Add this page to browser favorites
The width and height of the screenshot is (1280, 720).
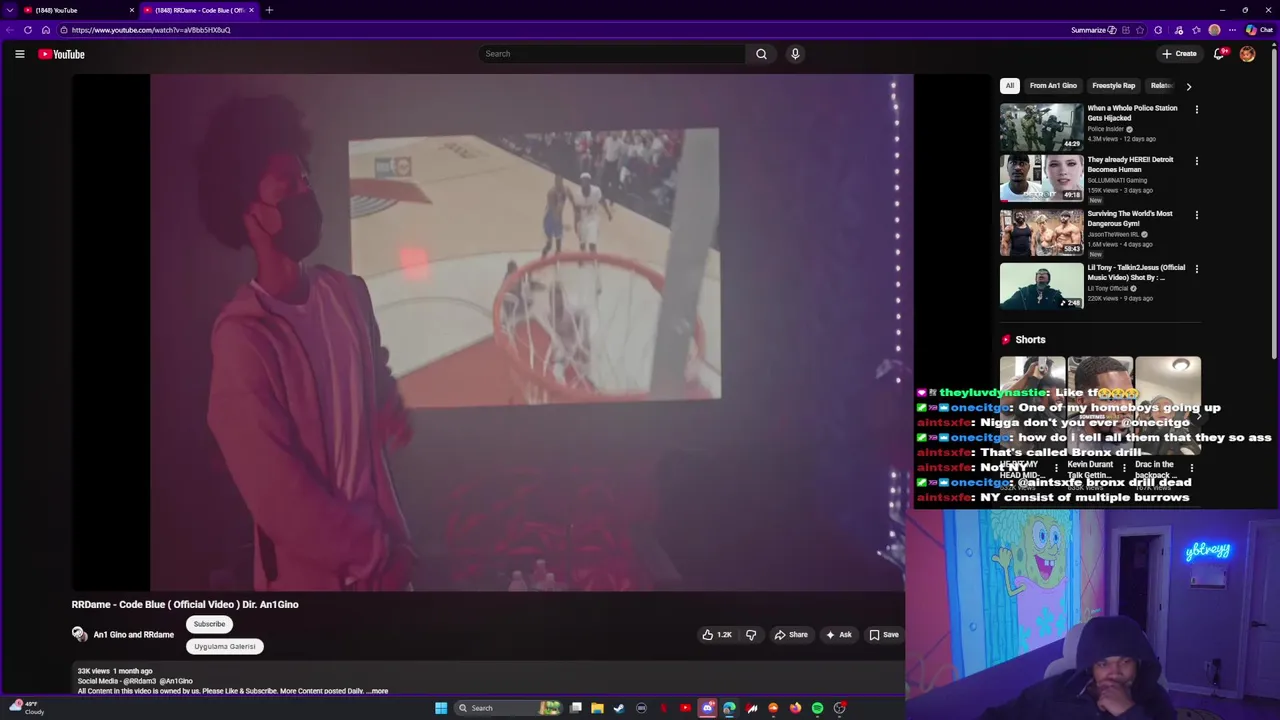[1140, 30]
